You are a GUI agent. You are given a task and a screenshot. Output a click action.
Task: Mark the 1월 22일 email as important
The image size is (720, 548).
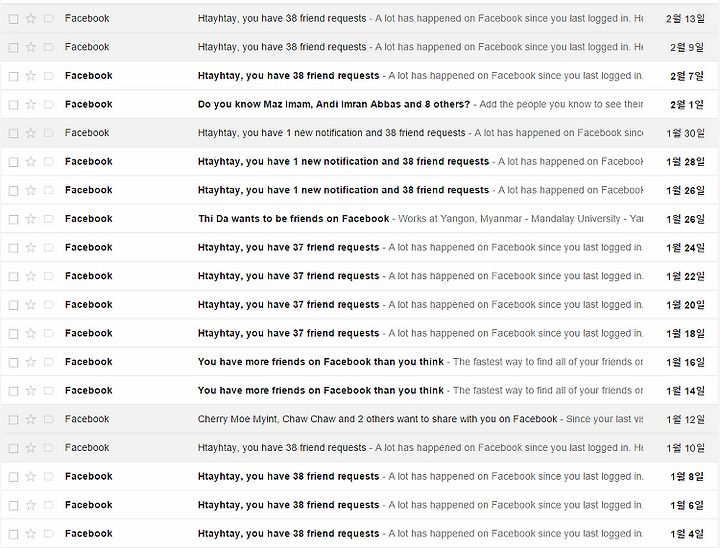point(48,276)
